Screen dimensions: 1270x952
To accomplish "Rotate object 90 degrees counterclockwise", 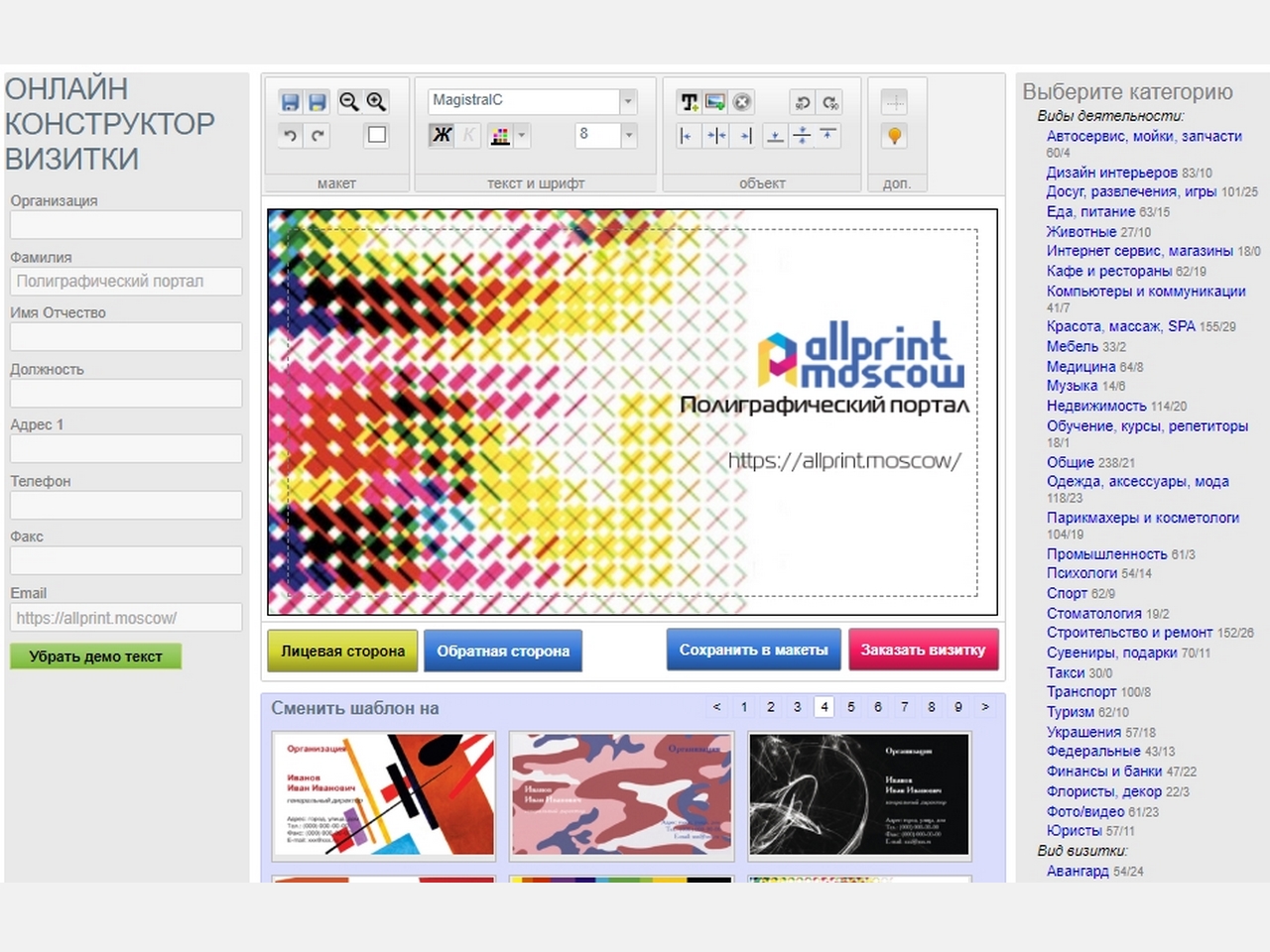I will coord(802,101).
